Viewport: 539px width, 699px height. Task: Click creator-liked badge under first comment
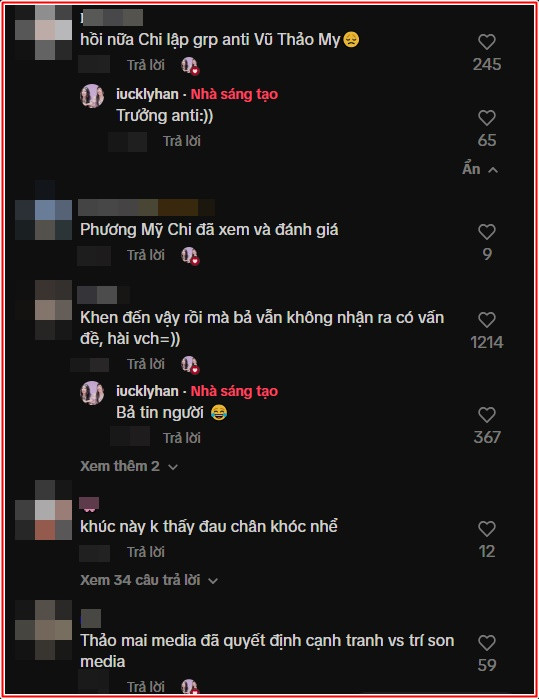190,66
